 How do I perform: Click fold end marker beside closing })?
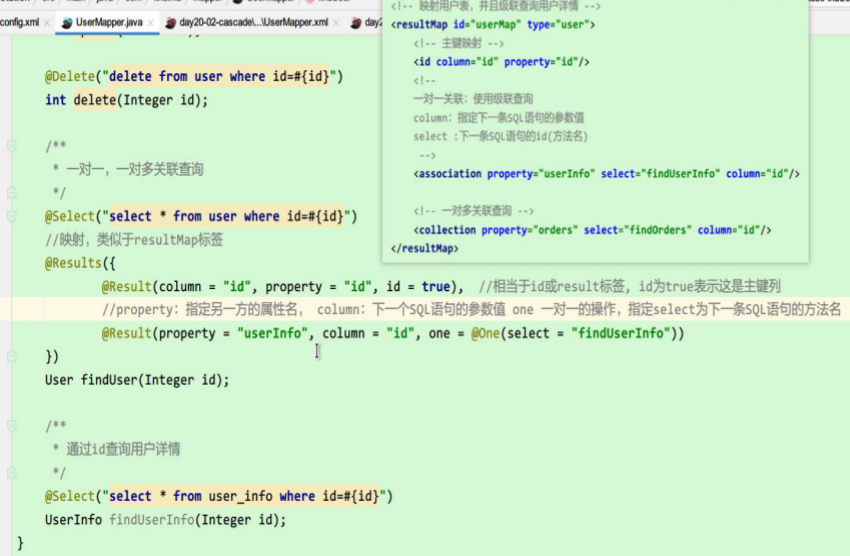(x=12, y=356)
